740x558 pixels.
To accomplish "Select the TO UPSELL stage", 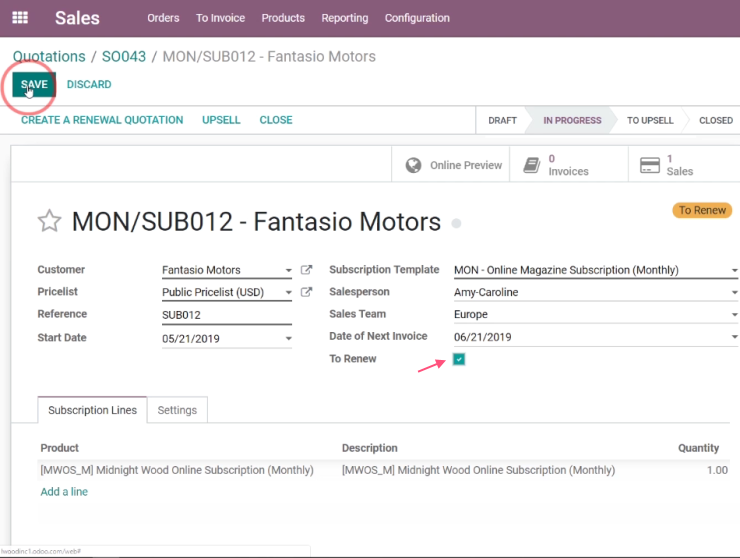I will pos(650,120).
